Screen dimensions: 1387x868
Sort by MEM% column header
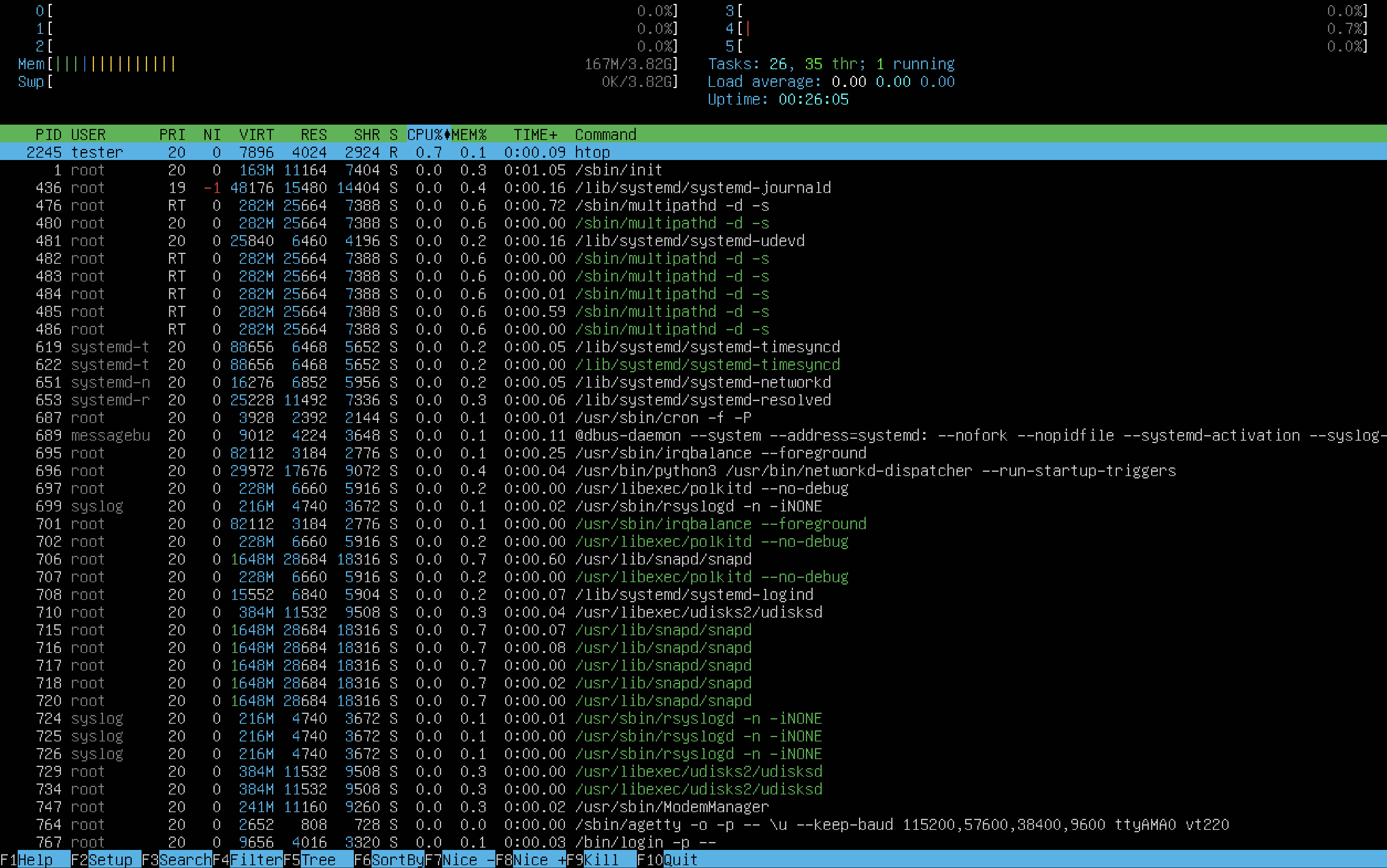[469, 134]
